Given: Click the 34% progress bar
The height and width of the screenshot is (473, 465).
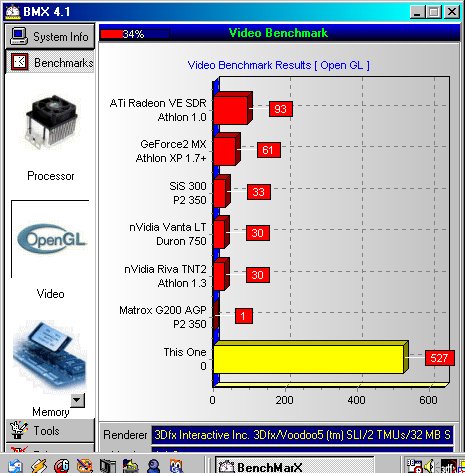Looking at the screenshot, I should click(135, 34).
